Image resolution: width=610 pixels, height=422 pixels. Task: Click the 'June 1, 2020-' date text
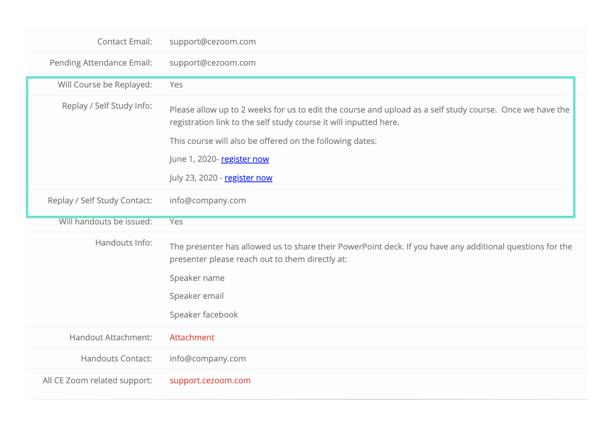pyautogui.click(x=194, y=159)
